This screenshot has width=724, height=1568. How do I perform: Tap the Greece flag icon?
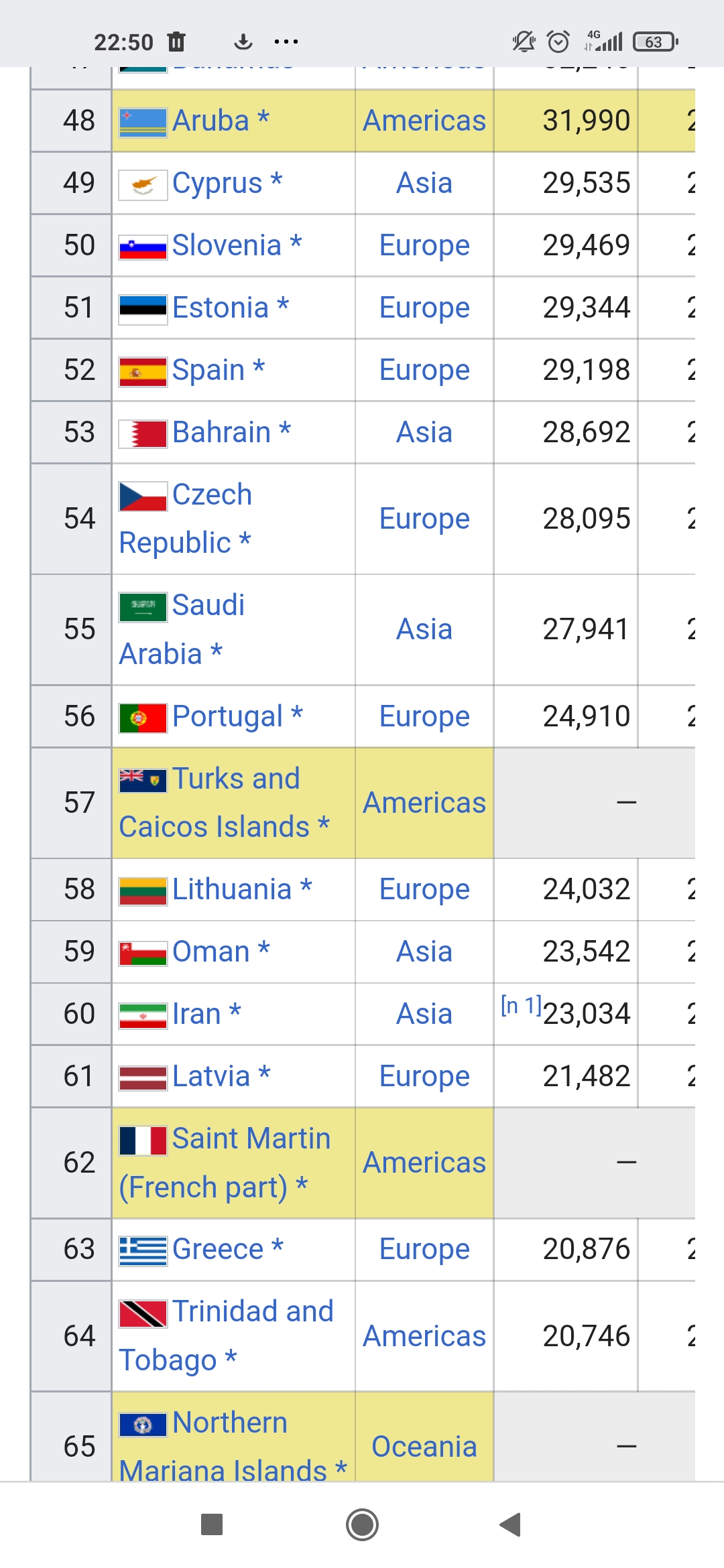pyautogui.click(x=143, y=1251)
